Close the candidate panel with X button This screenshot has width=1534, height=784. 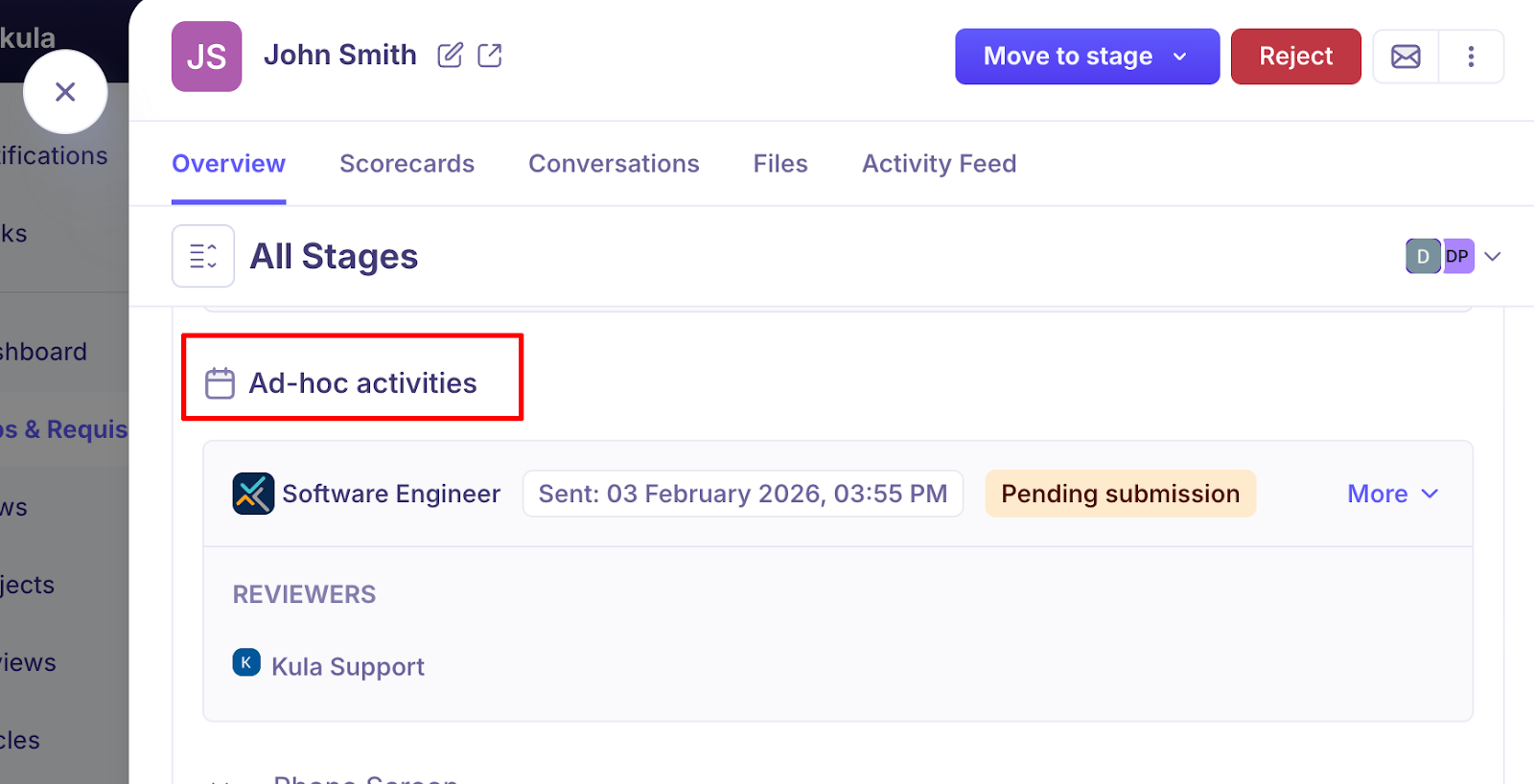[65, 92]
